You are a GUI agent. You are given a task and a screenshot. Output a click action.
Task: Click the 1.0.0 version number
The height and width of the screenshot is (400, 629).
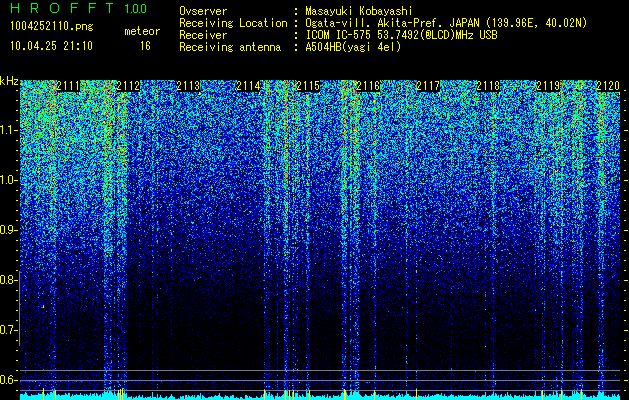pos(136,8)
